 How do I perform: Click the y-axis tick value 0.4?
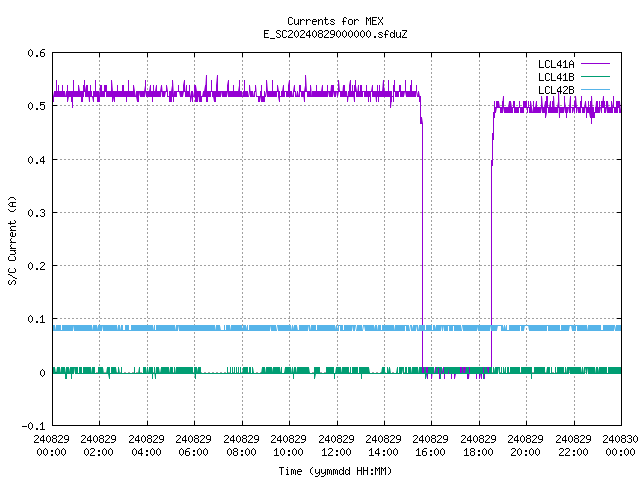pos(36,160)
